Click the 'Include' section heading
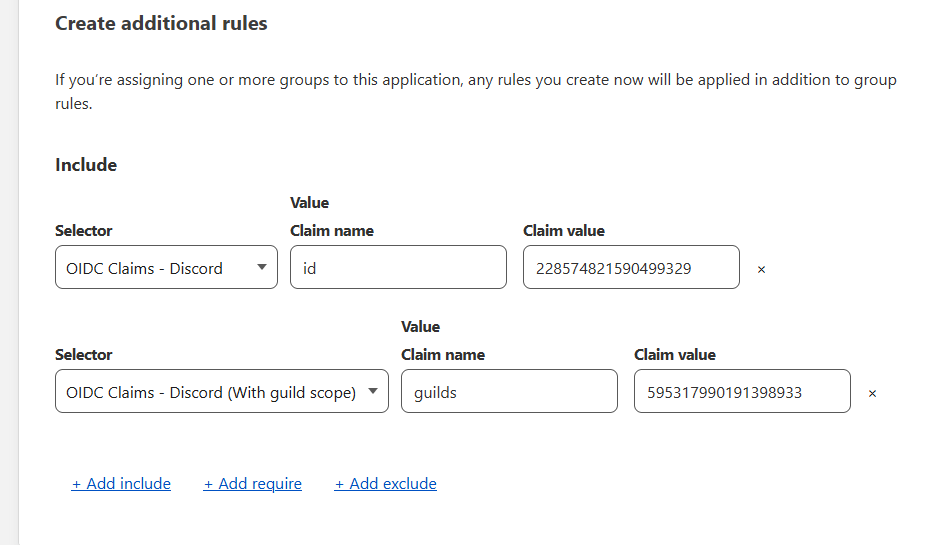941x545 pixels. [86, 165]
